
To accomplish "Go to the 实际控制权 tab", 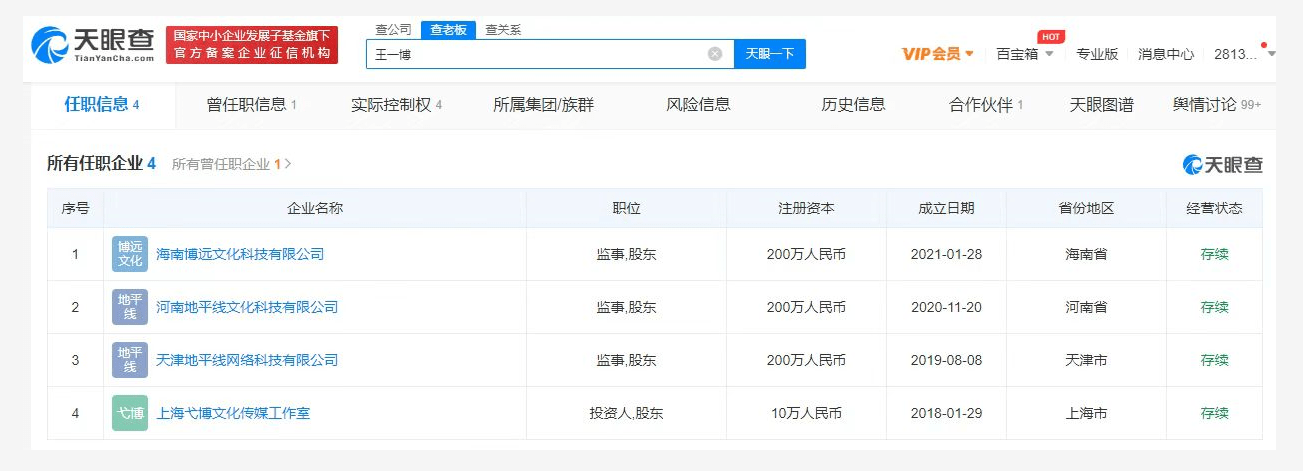I will pyautogui.click(x=396, y=104).
